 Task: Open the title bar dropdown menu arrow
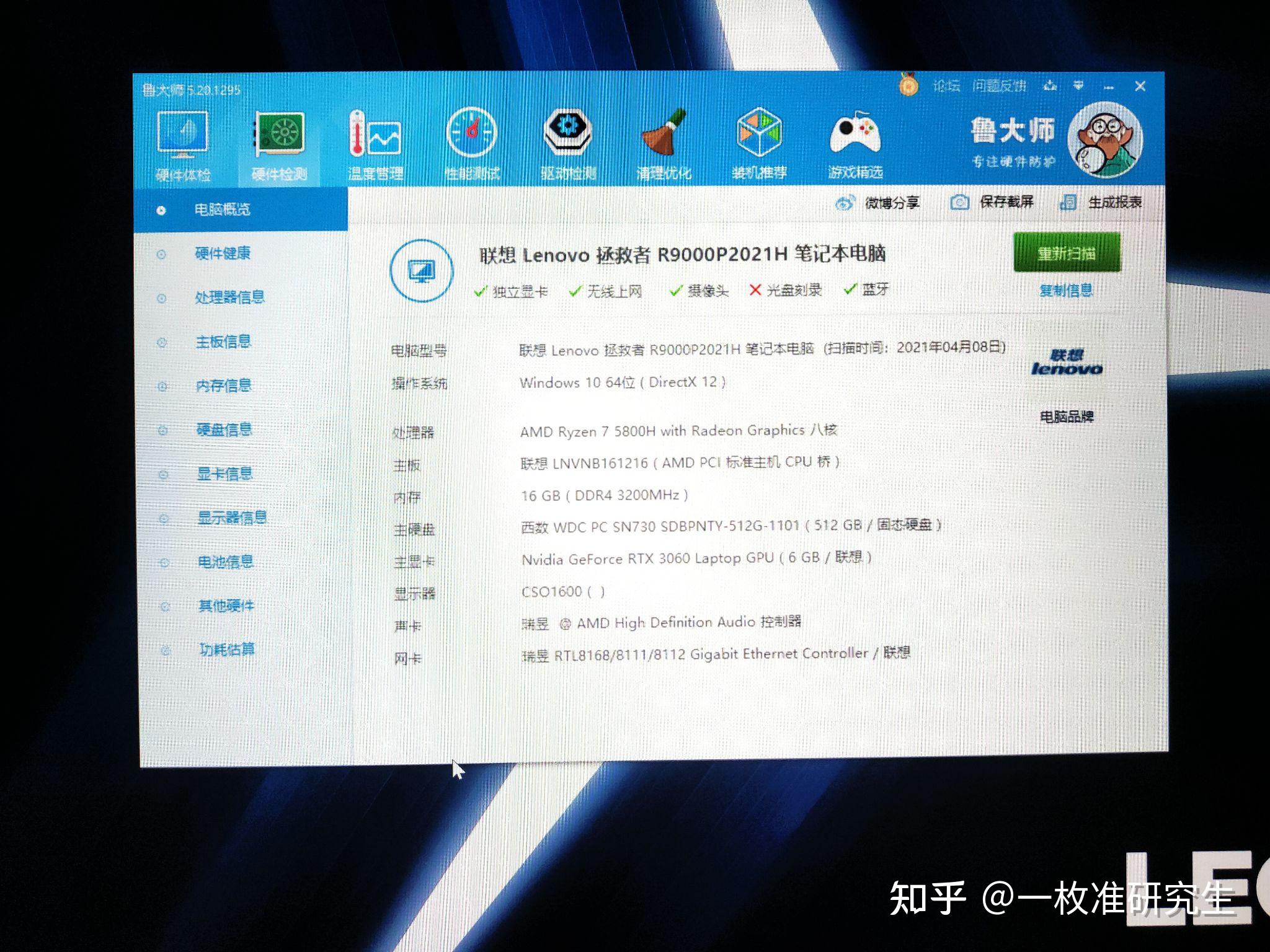click(x=1078, y=86)
